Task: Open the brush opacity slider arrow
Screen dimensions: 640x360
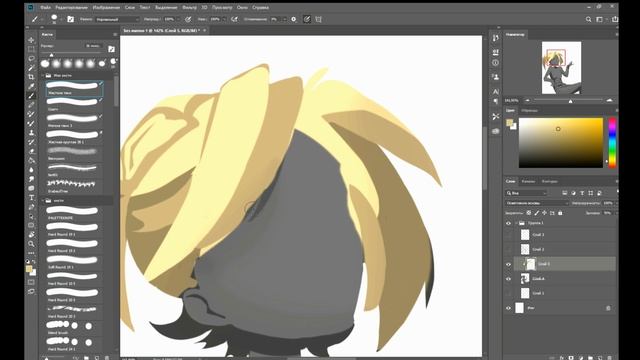Action: (179, 19)
